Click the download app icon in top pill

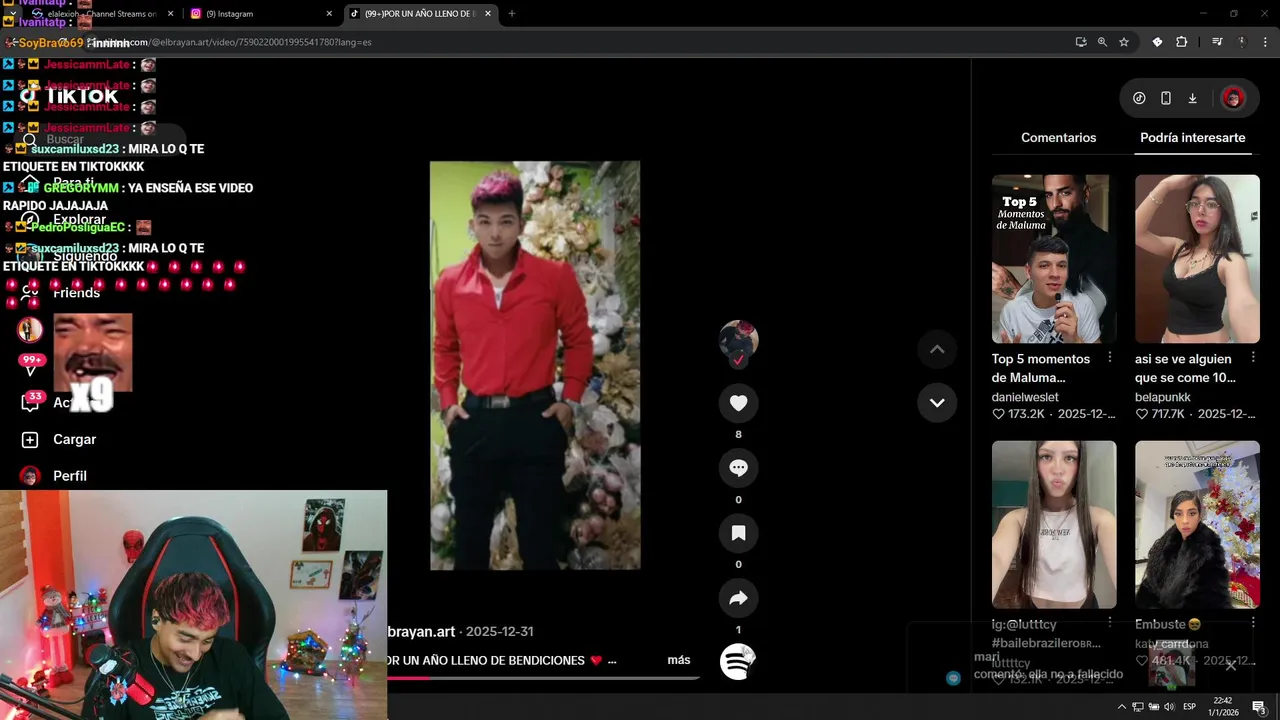click(1192, 98)
